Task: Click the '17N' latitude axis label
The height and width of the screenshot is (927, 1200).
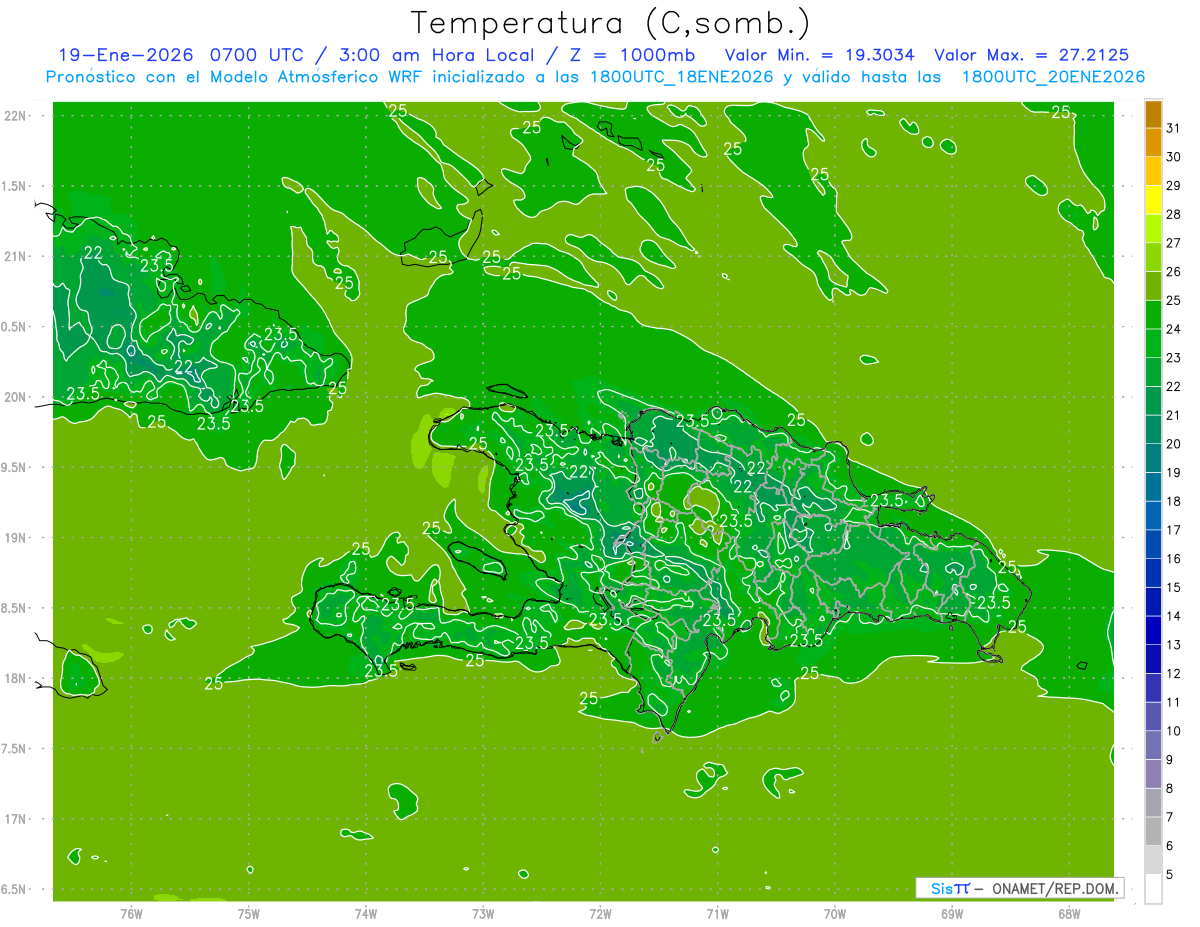Action: [x=15, y=819]
